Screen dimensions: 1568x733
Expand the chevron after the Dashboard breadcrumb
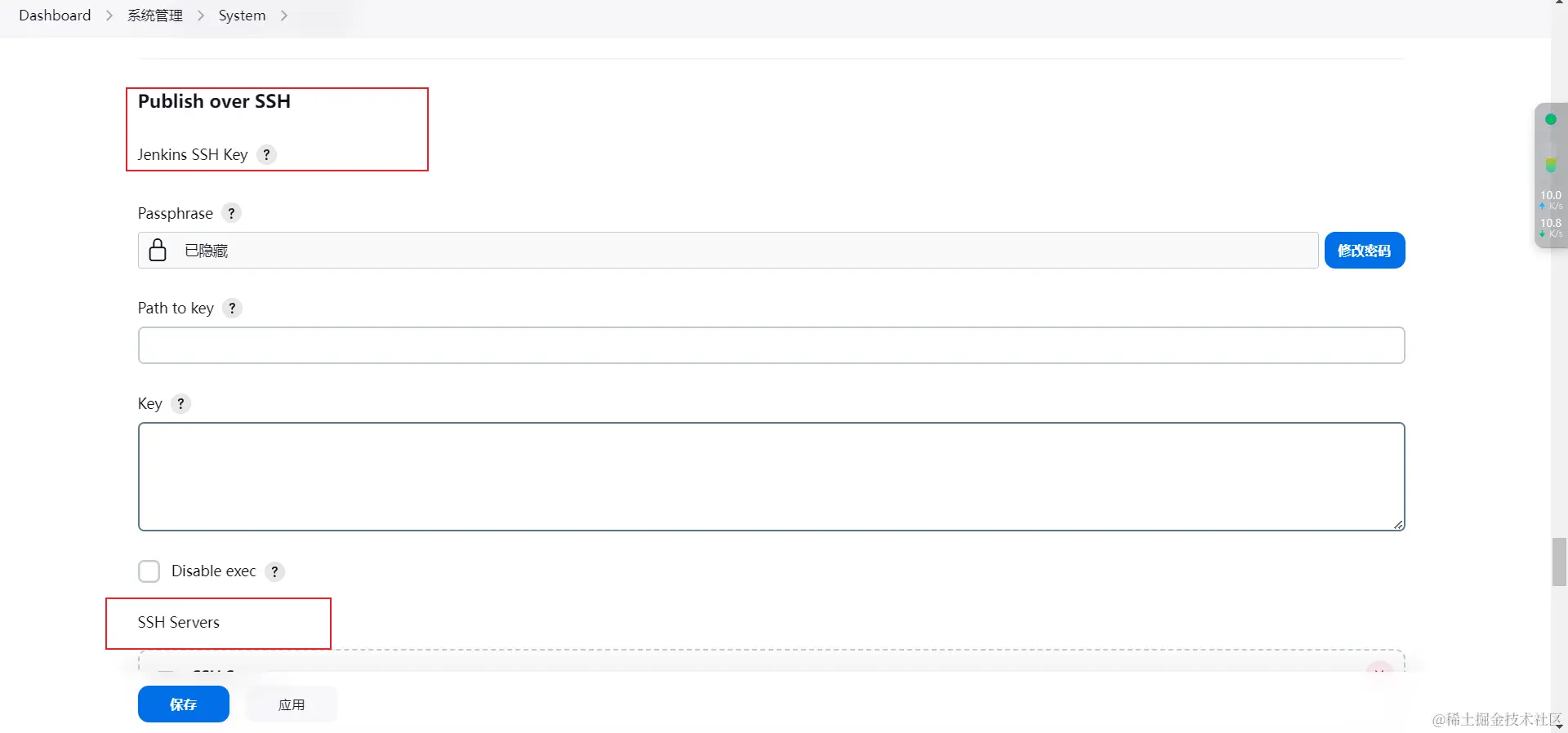(109, 16)
